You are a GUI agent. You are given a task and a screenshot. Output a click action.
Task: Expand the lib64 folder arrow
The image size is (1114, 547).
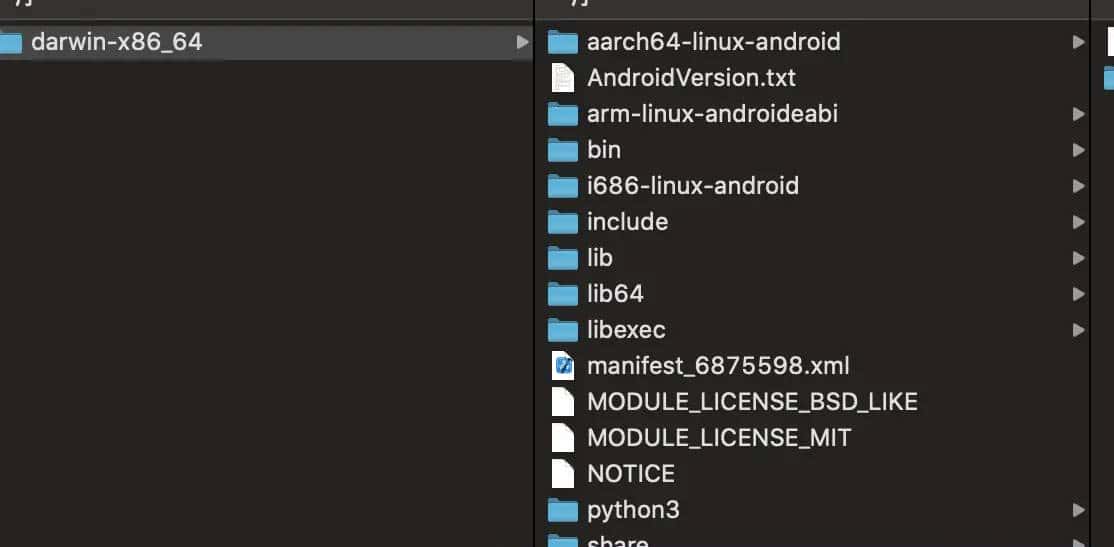pyautogui.click(x=1078, y=295)
